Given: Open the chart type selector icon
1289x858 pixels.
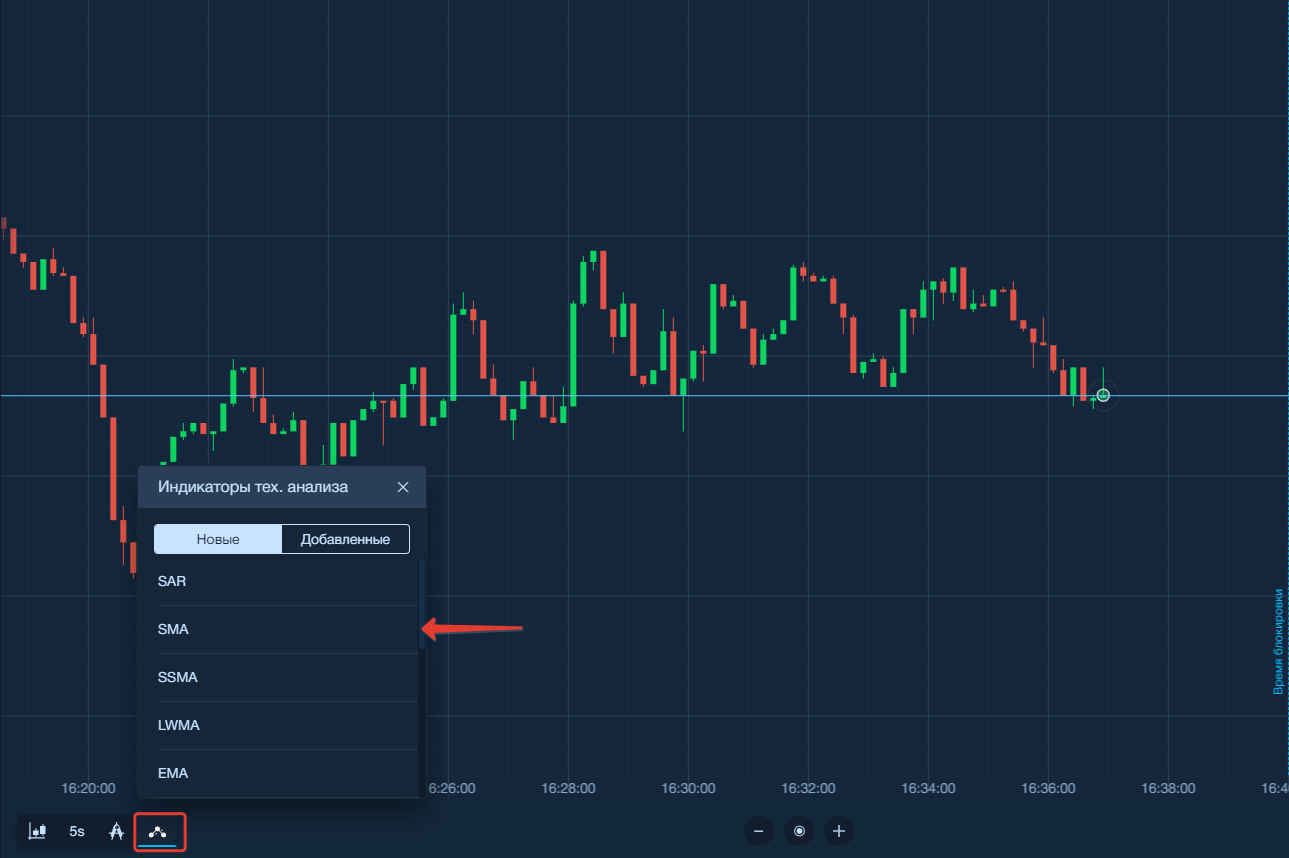Looking at the screenshot, I should [x=38, y=831].
